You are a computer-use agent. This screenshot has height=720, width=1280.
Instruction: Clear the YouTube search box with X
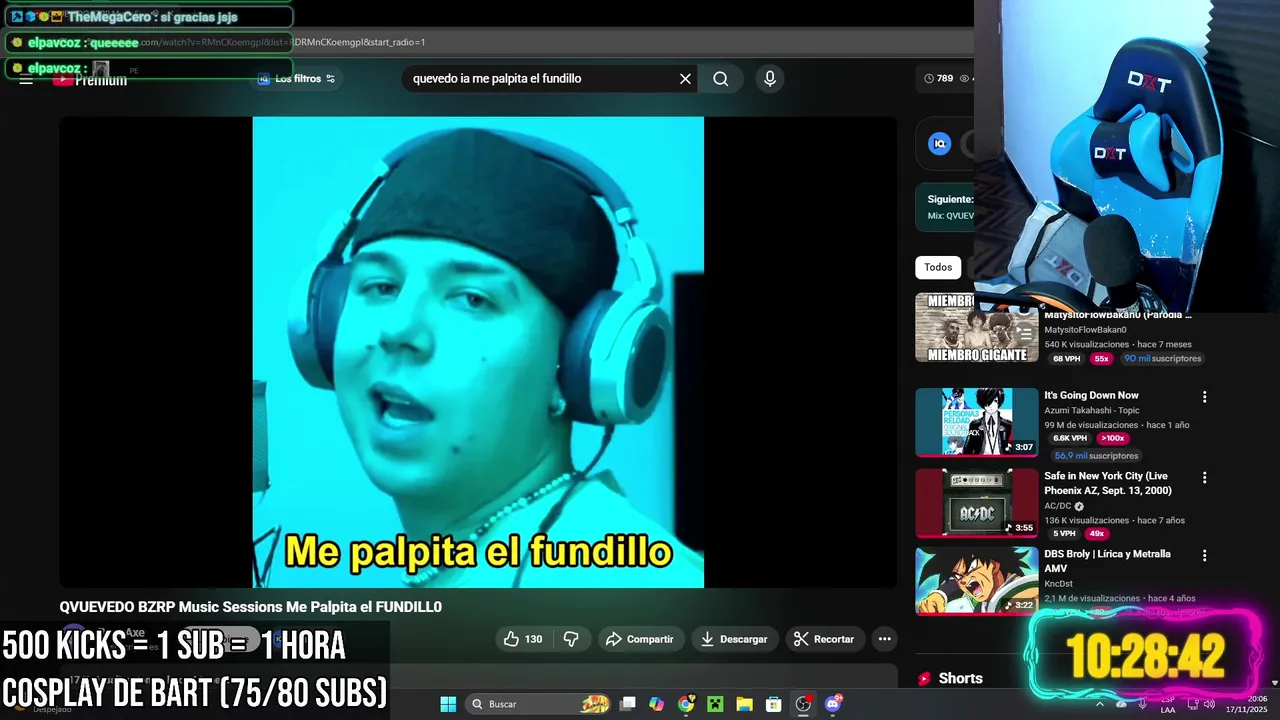(x=685, y=79)
